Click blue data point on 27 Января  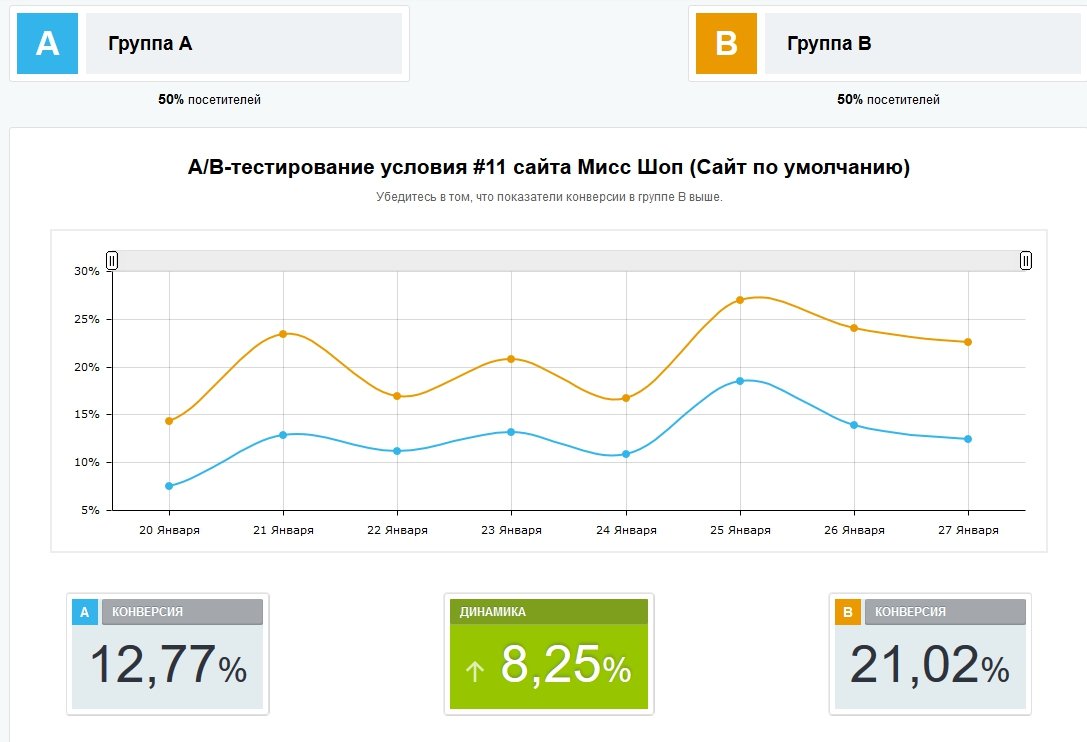[x=968, y=439]
